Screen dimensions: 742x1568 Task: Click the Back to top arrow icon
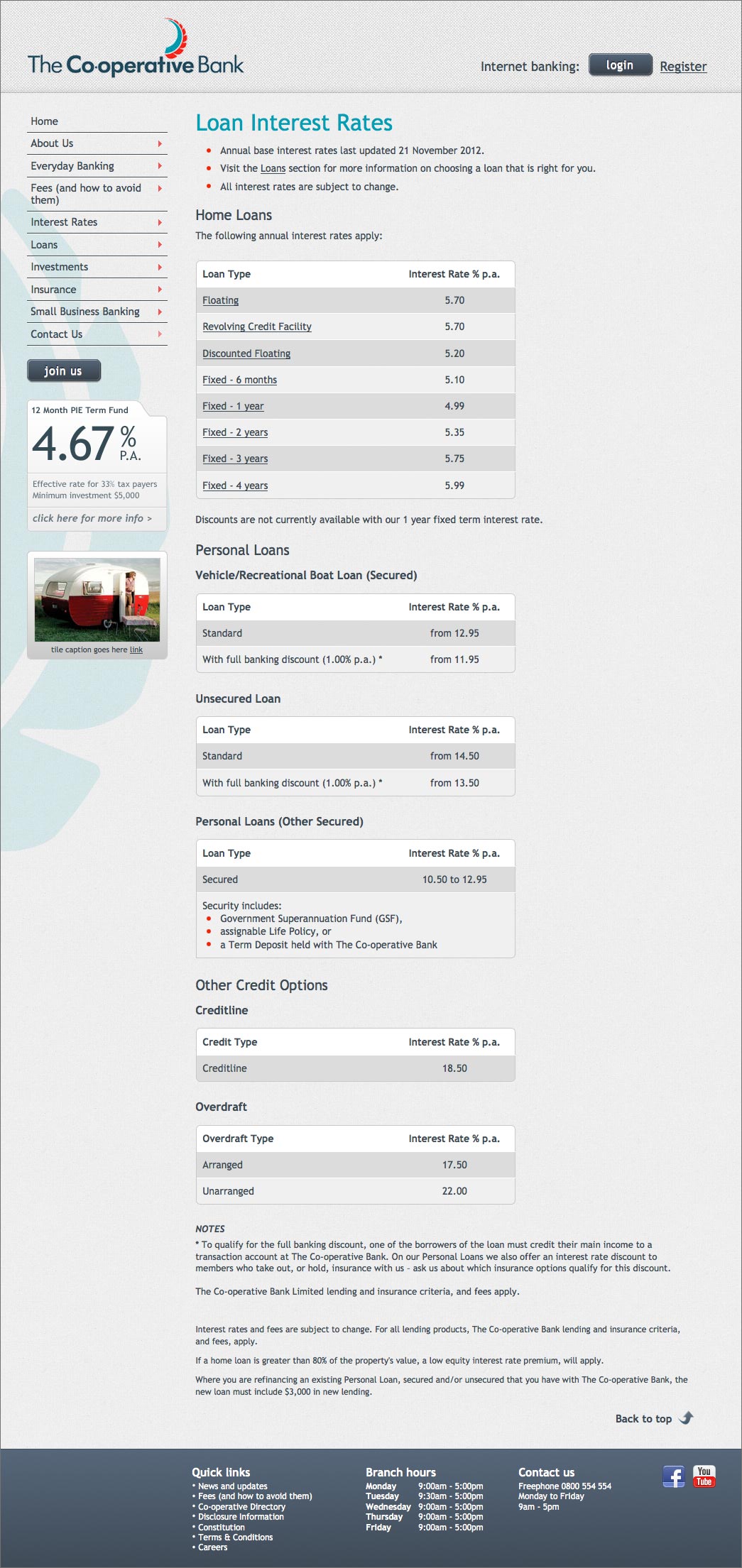pyautogui.click(x=686, y=1418)
